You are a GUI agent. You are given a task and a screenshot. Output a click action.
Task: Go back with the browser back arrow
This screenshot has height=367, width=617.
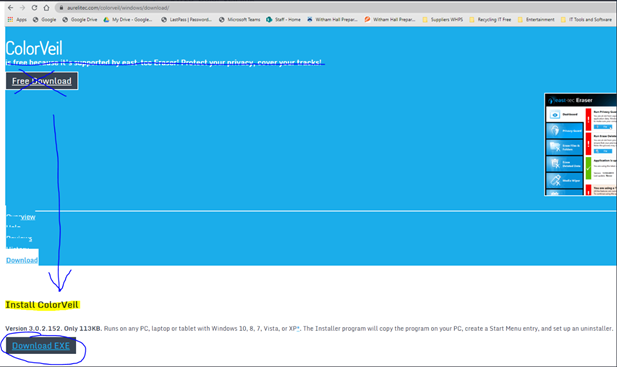point(11,7)
